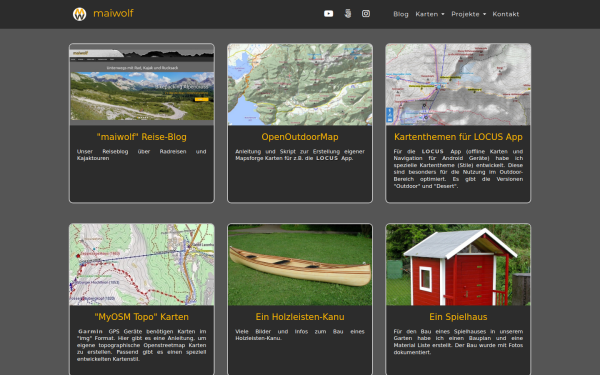Open the YouTube channel icon

[328, 14]
